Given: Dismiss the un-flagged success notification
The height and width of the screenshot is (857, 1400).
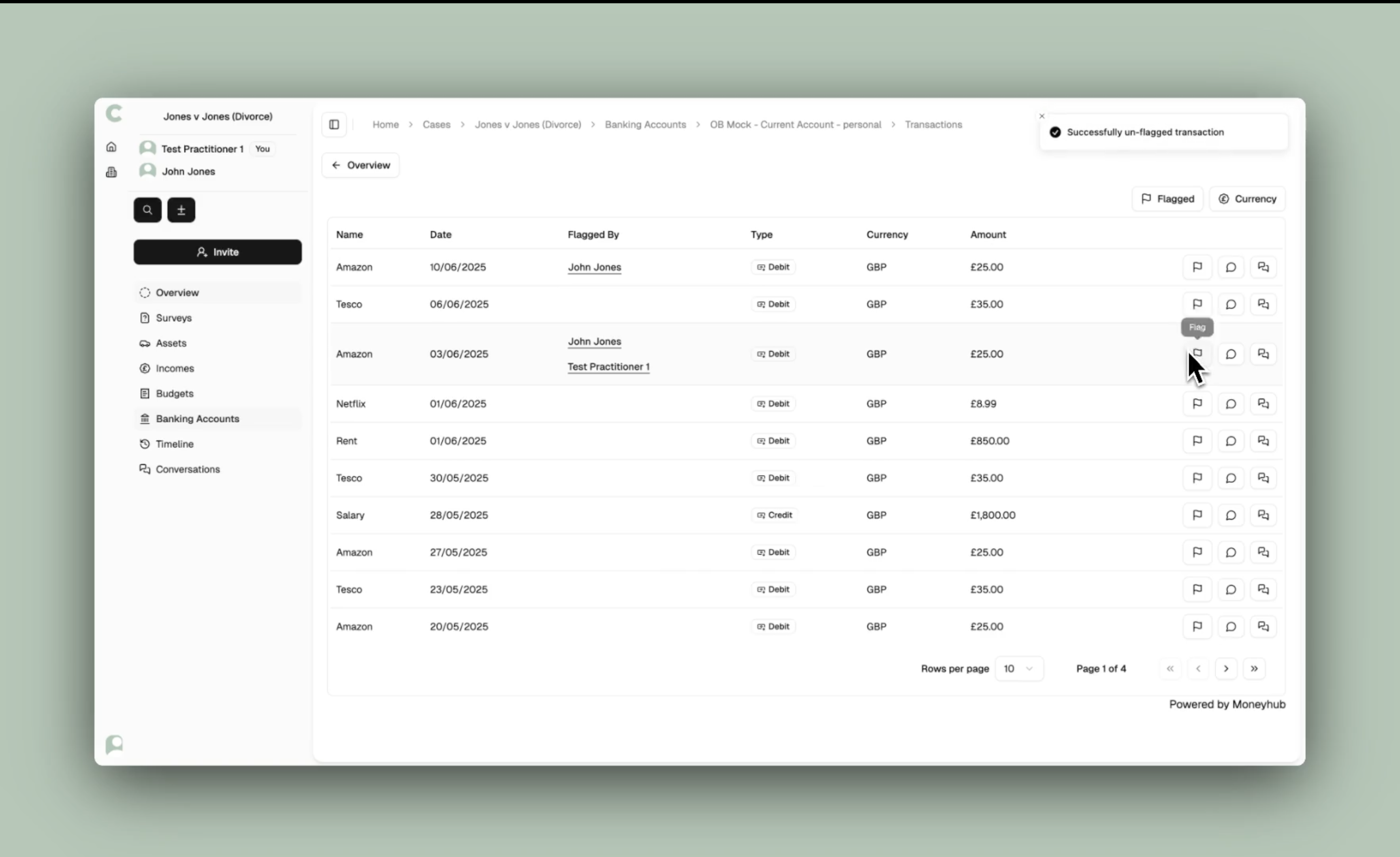Looking at the screenshot, I should click(x=1041, y=116).
